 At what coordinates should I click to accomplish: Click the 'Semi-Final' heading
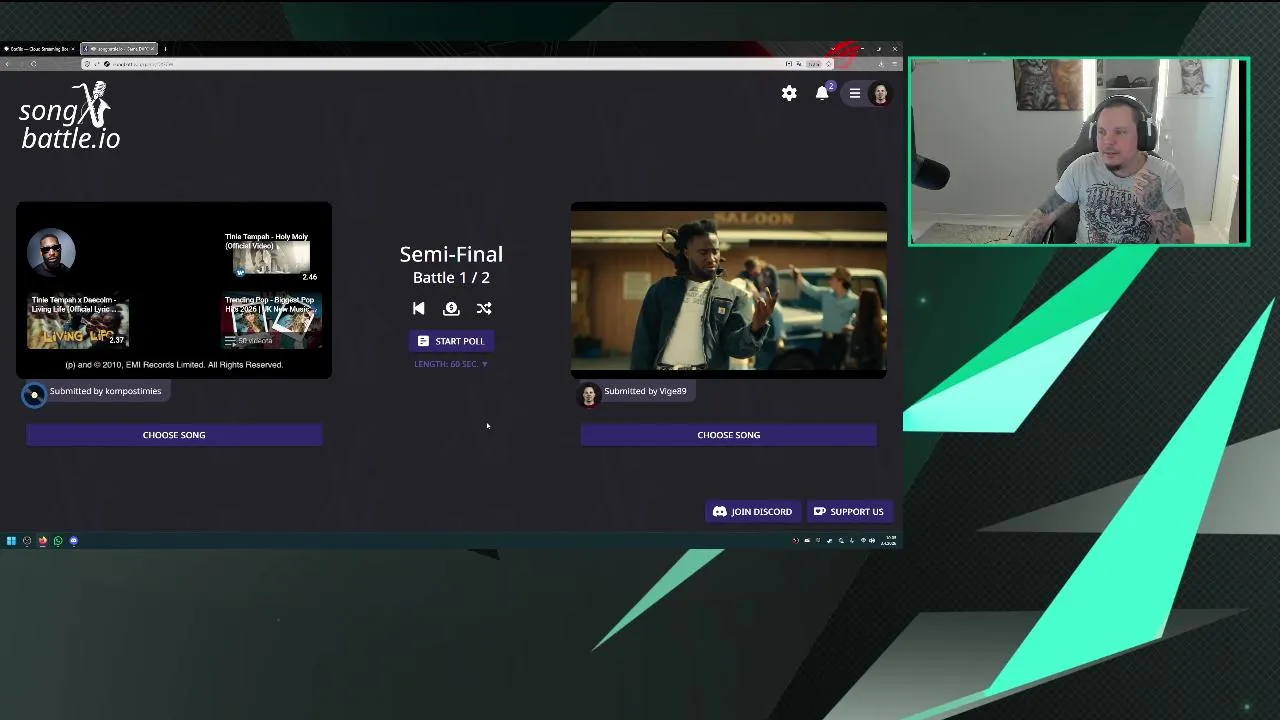[451, 254]
